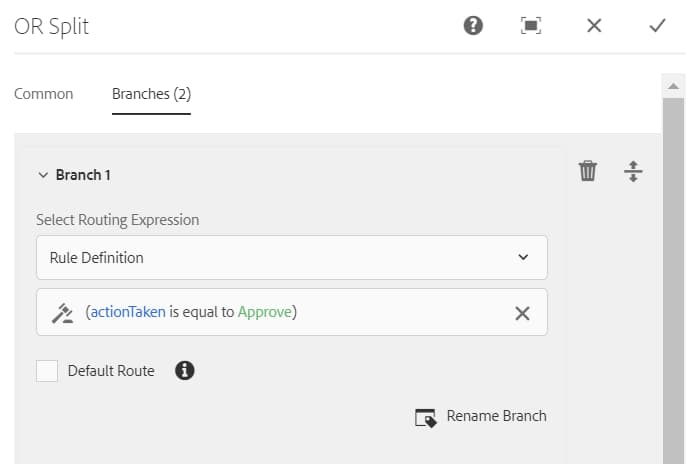Image resolution: width=692 pixels, height=464 pixels.
Task: Open the Rule Definition dropdown
Action: coord(292,257)
